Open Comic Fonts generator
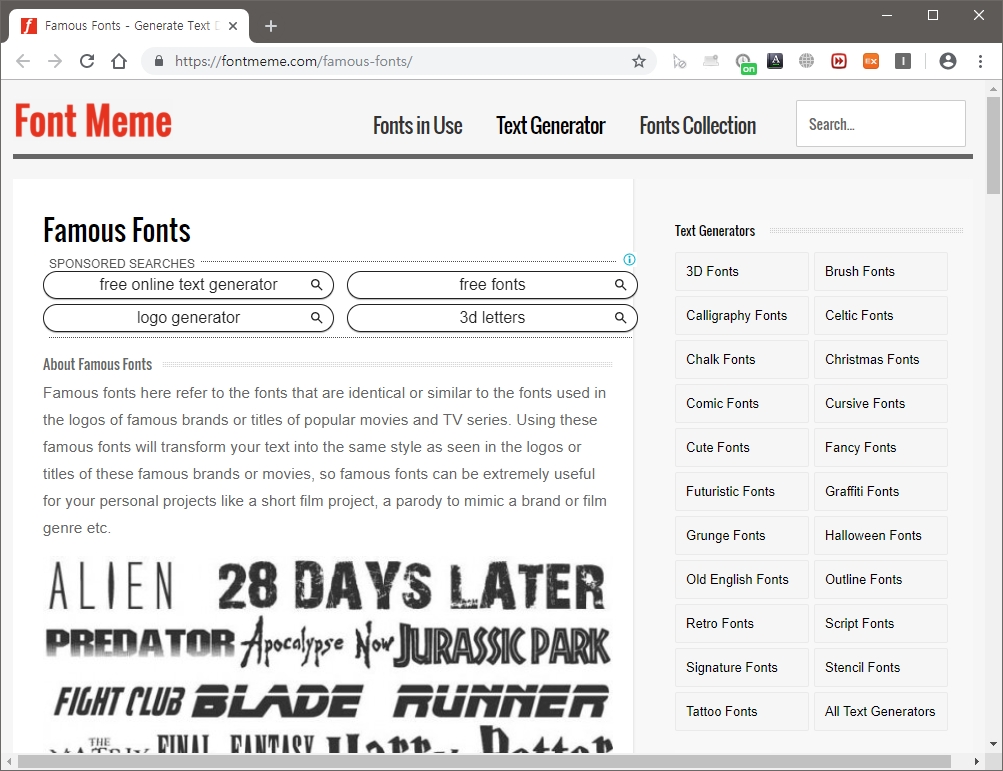This screenshot has height=771, width=1003. (741, 403)
